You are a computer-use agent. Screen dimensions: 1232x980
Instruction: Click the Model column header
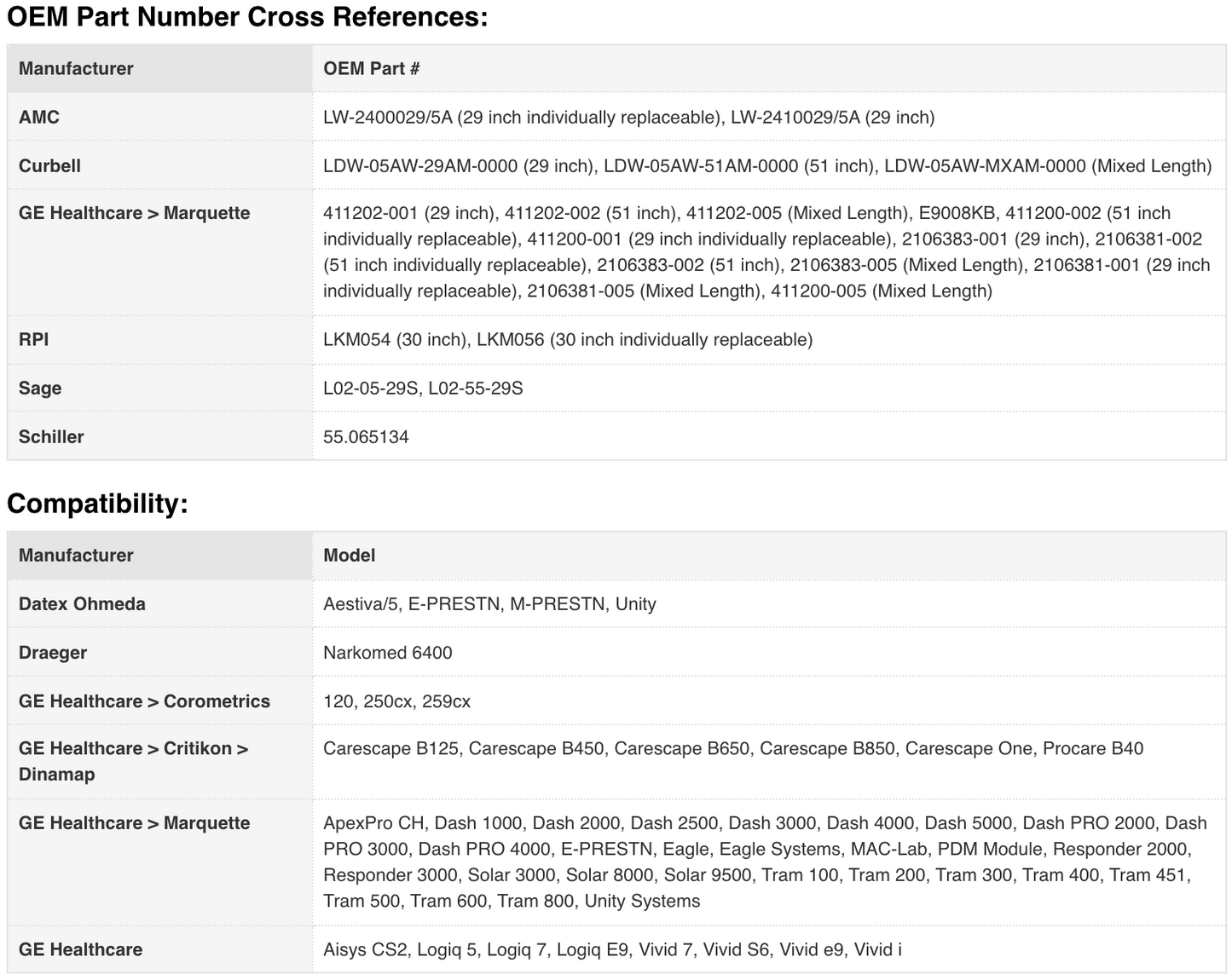pyautogui.click(x=769, y=555)
